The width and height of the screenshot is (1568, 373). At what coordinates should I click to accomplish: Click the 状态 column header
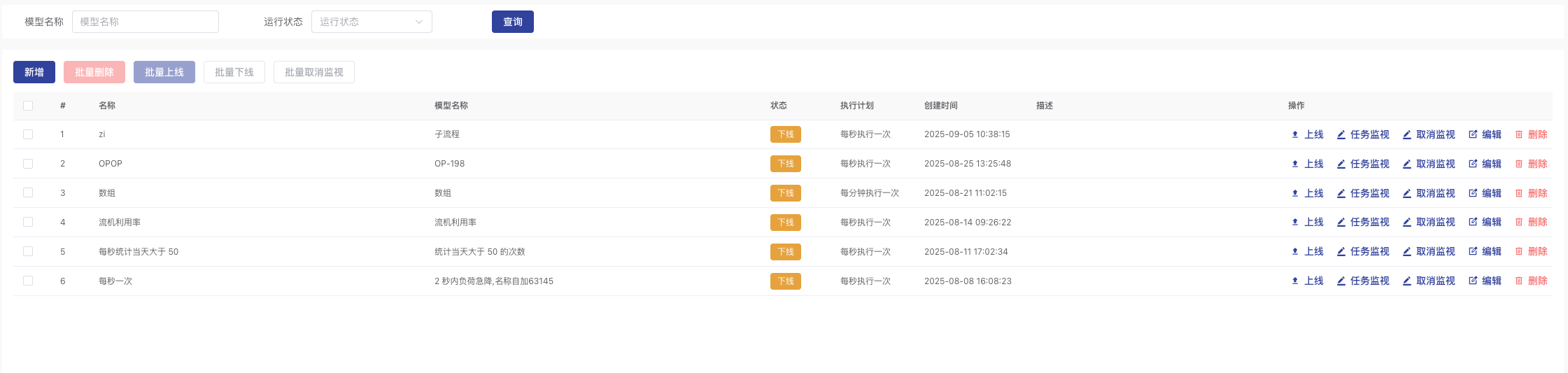pos(778,106)
